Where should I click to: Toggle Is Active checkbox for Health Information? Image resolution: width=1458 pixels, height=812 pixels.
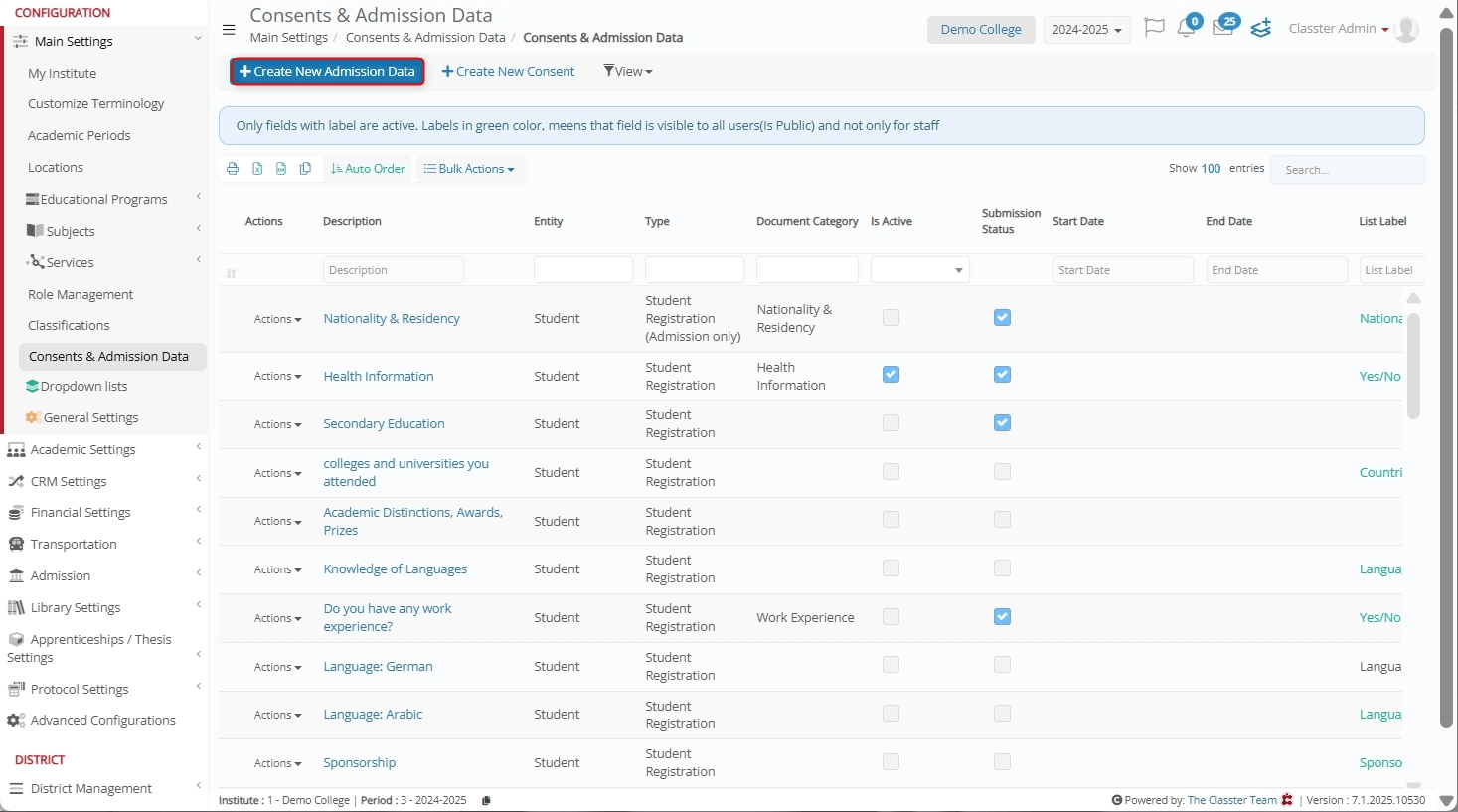tap(891, 375)
